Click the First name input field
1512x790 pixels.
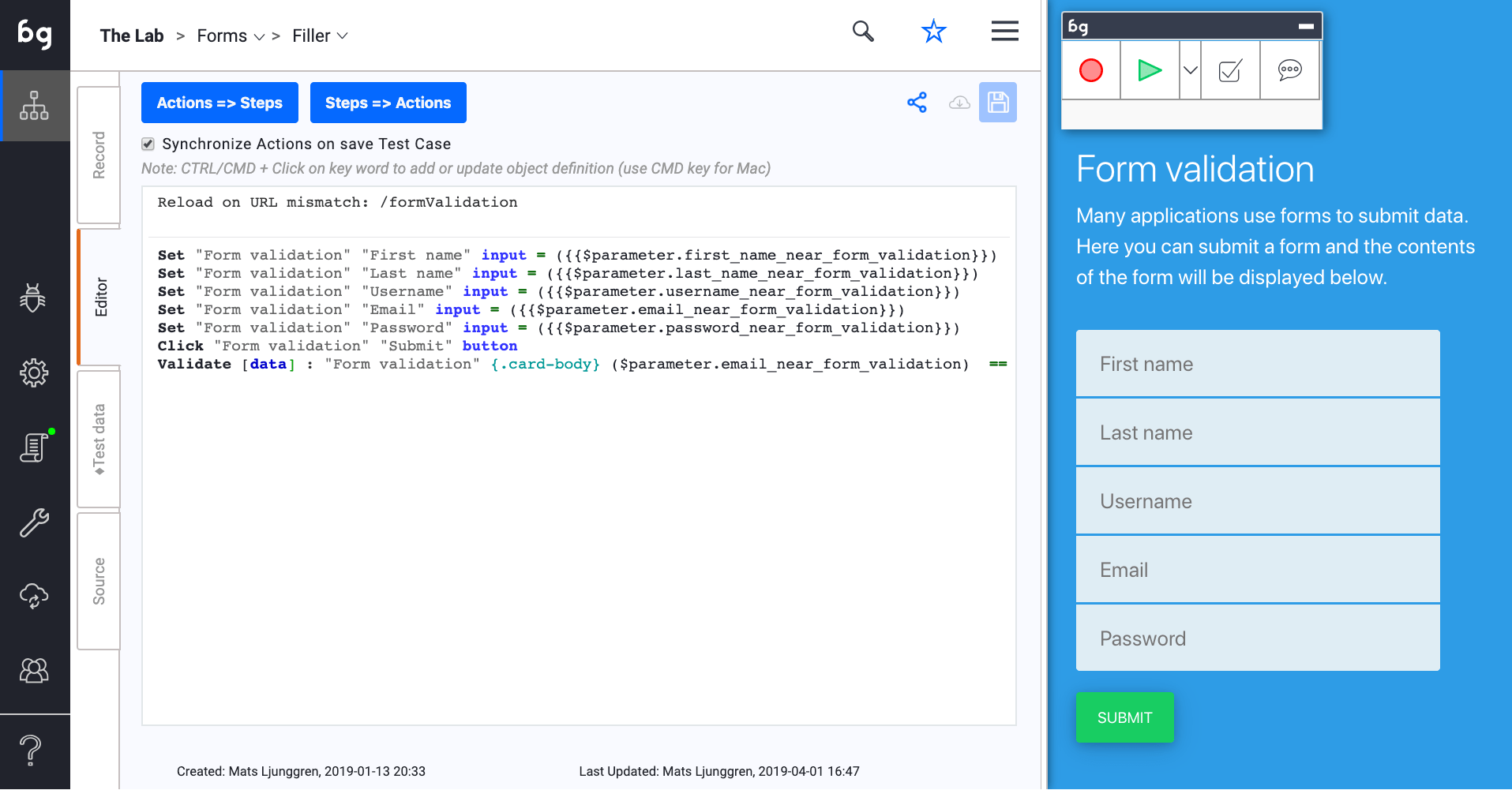(1257, 364)
